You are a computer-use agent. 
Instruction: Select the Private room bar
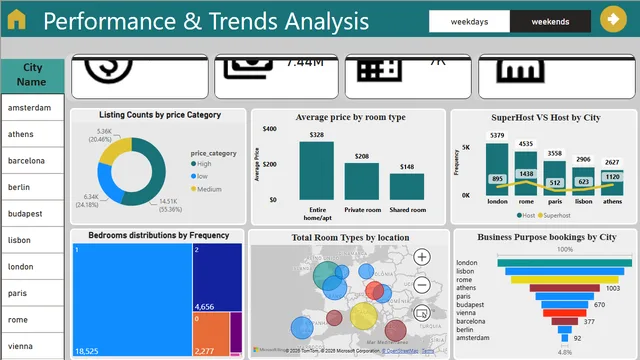tap(362, 181)
